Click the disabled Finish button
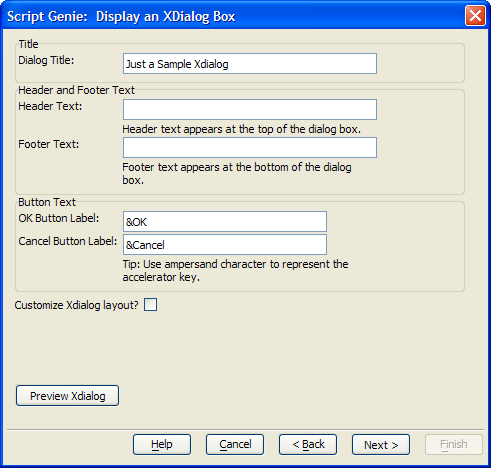491x468 pixels. pyautogui.click(x=454, y=445)
